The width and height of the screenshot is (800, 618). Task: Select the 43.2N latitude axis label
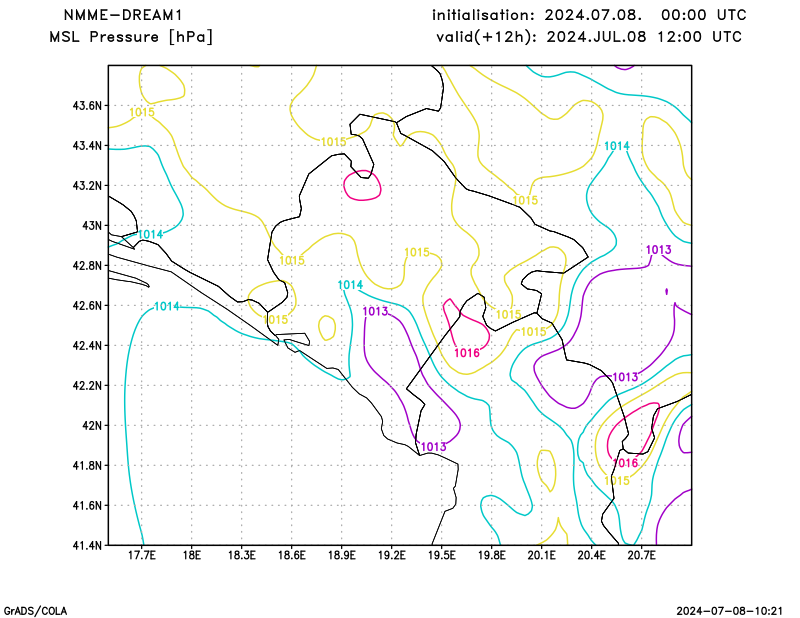tap(87, 186)
